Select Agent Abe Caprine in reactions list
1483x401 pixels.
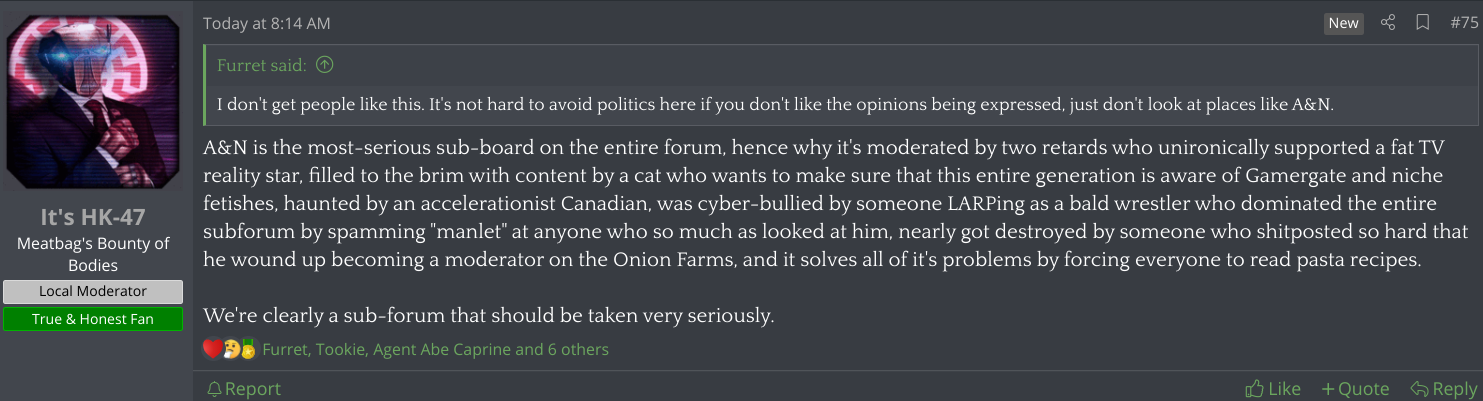coord(445,350)
